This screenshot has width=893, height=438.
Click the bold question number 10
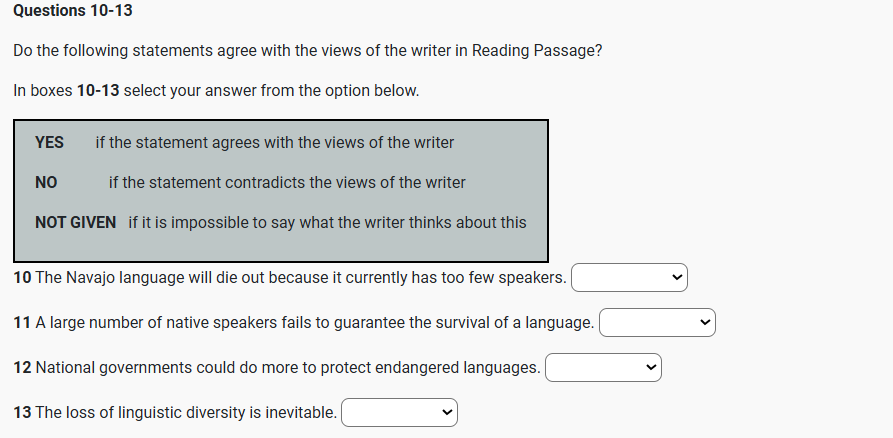(22, 277)
